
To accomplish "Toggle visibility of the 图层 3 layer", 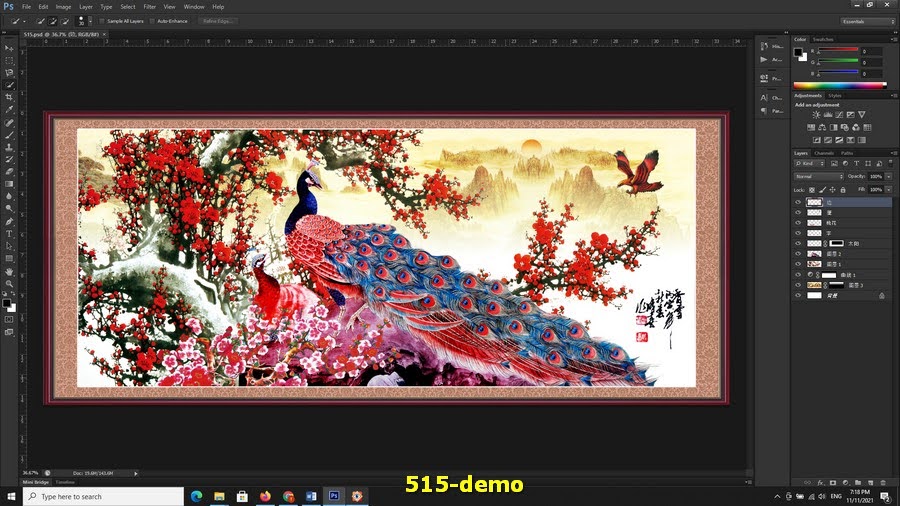I will point(798,285).
